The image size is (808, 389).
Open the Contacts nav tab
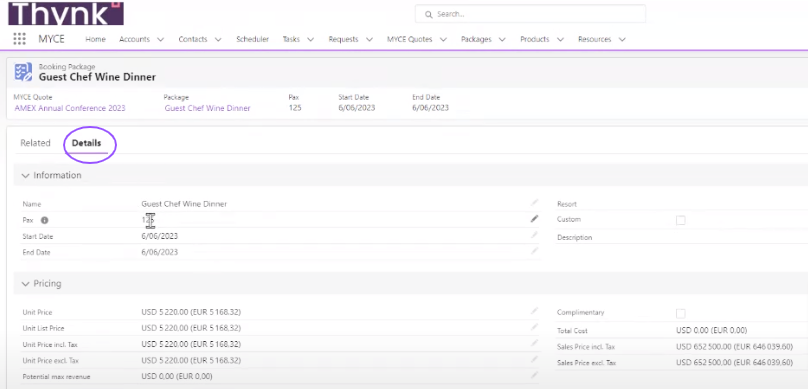193,39
